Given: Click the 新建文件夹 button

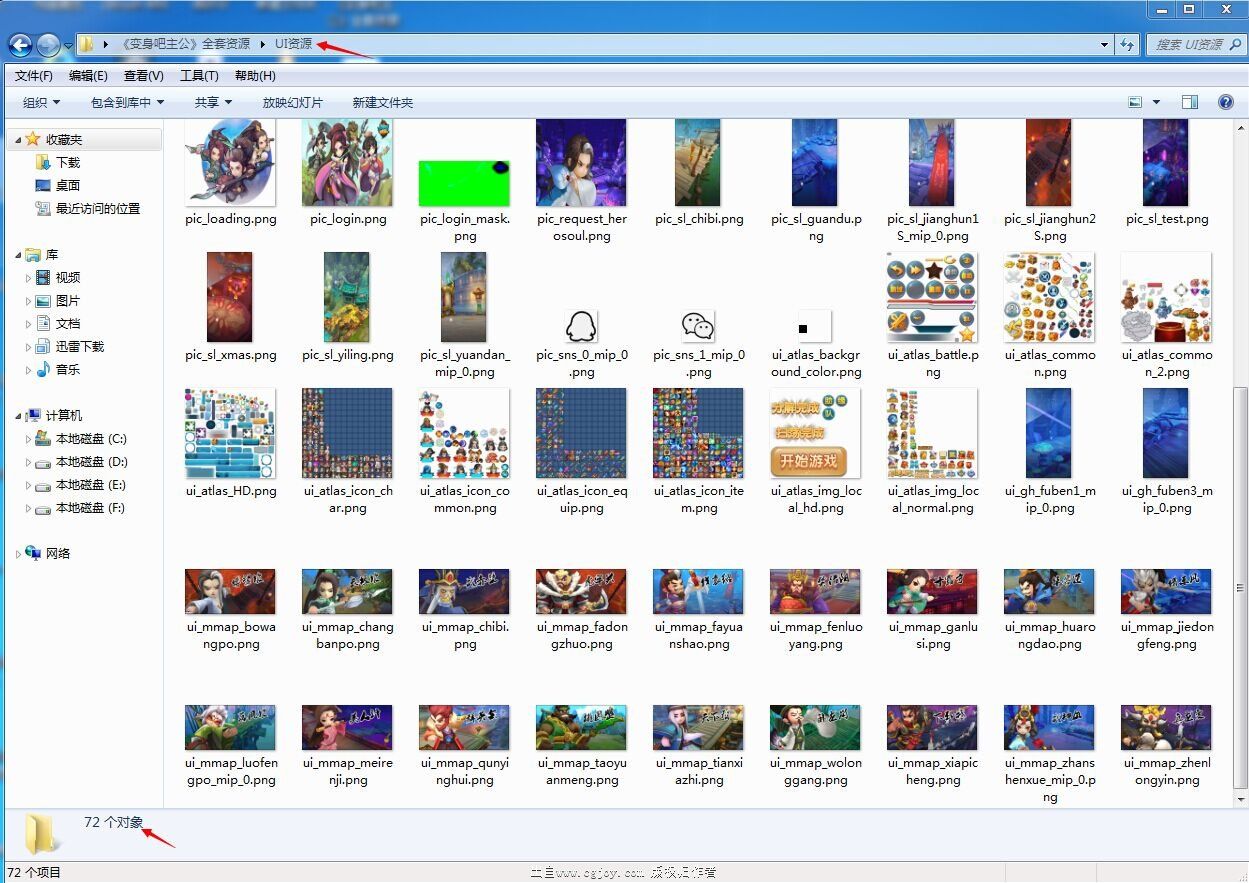Looking at the screenshot, I should (382, 102).
